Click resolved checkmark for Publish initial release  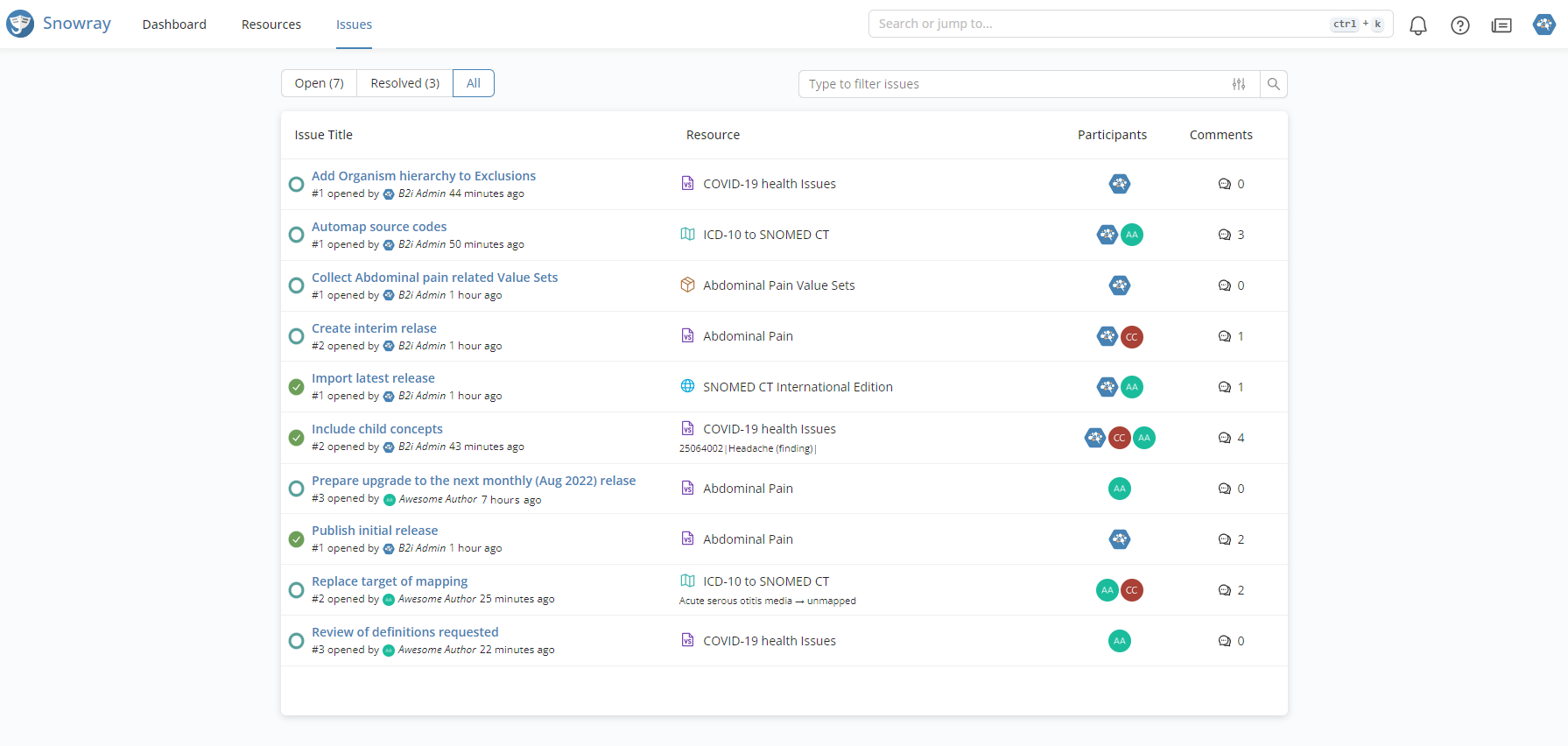(296, 539)
